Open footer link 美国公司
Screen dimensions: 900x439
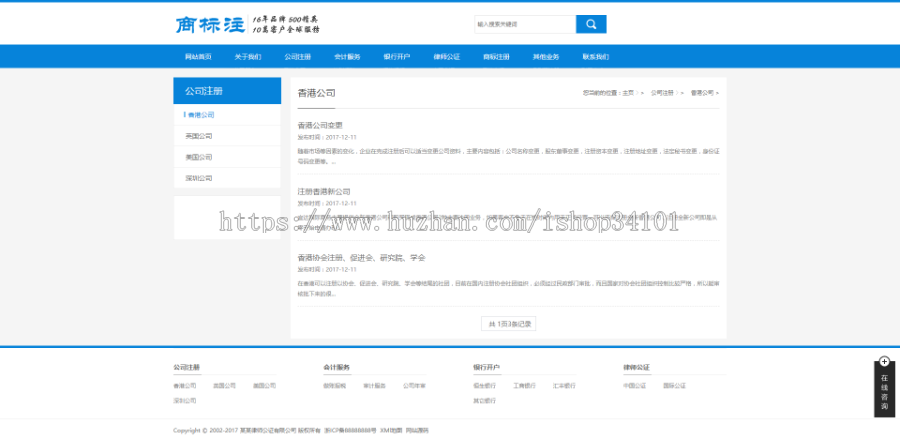(x=264, y=386)
